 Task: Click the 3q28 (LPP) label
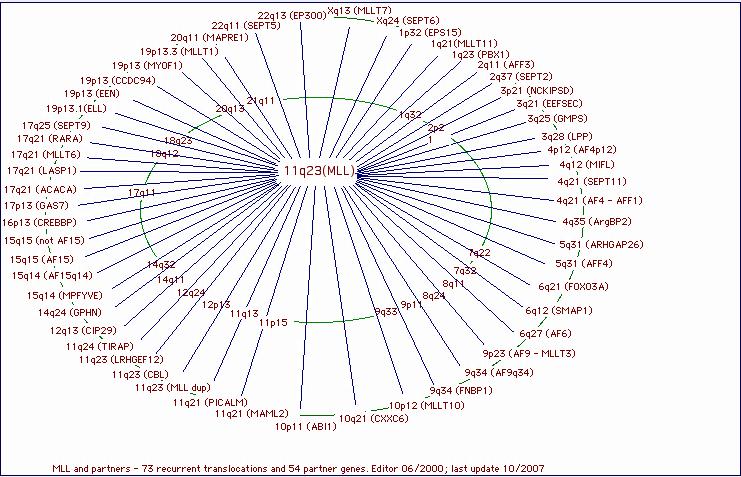(x=567, y=137)
